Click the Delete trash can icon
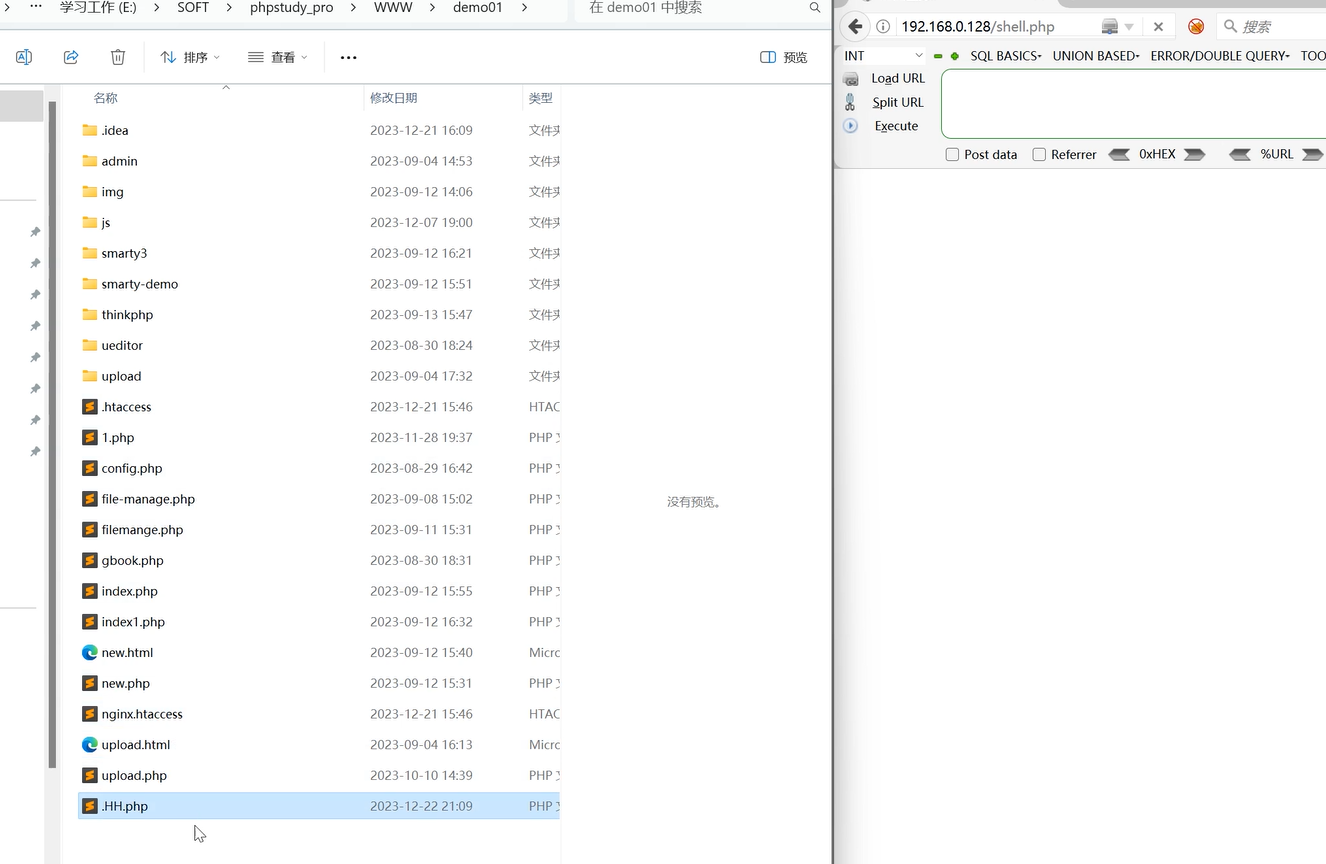Viewport: 1326px width, 864px height. [118, 57]
